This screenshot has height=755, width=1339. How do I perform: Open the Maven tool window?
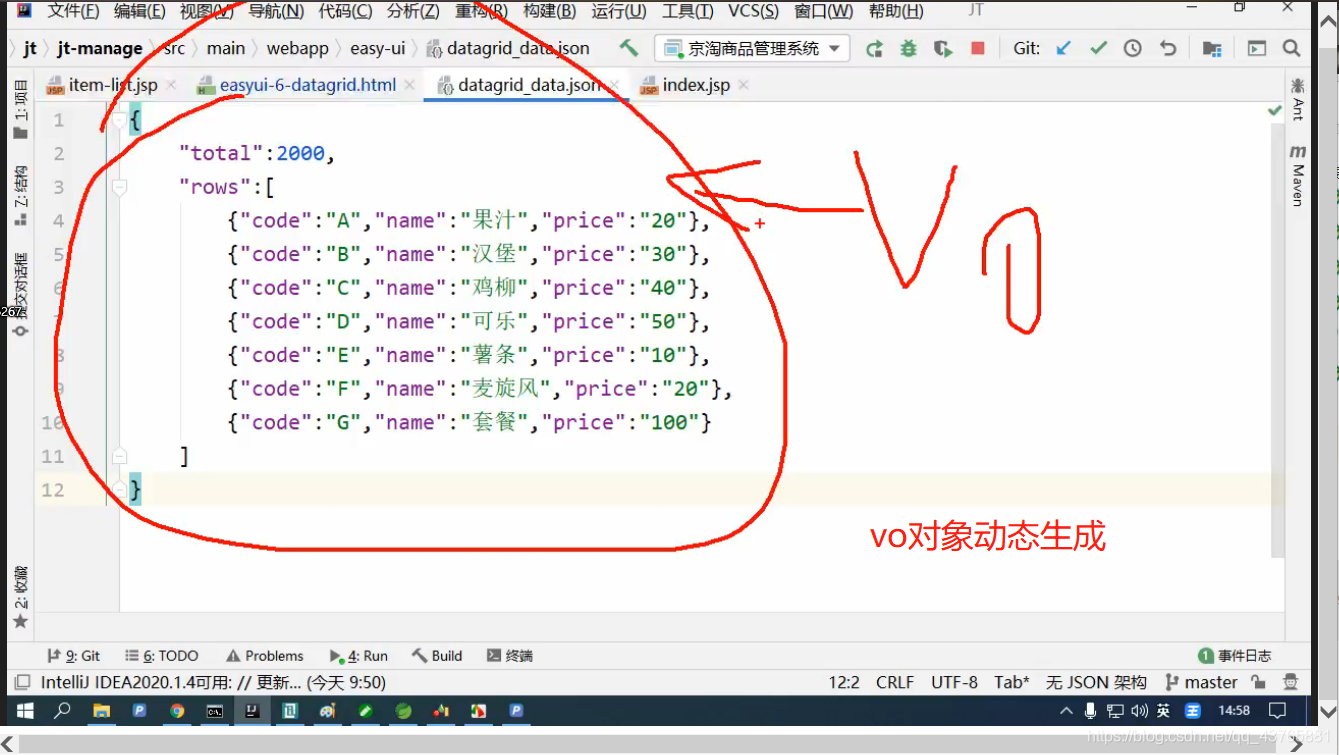(1297, 175)
